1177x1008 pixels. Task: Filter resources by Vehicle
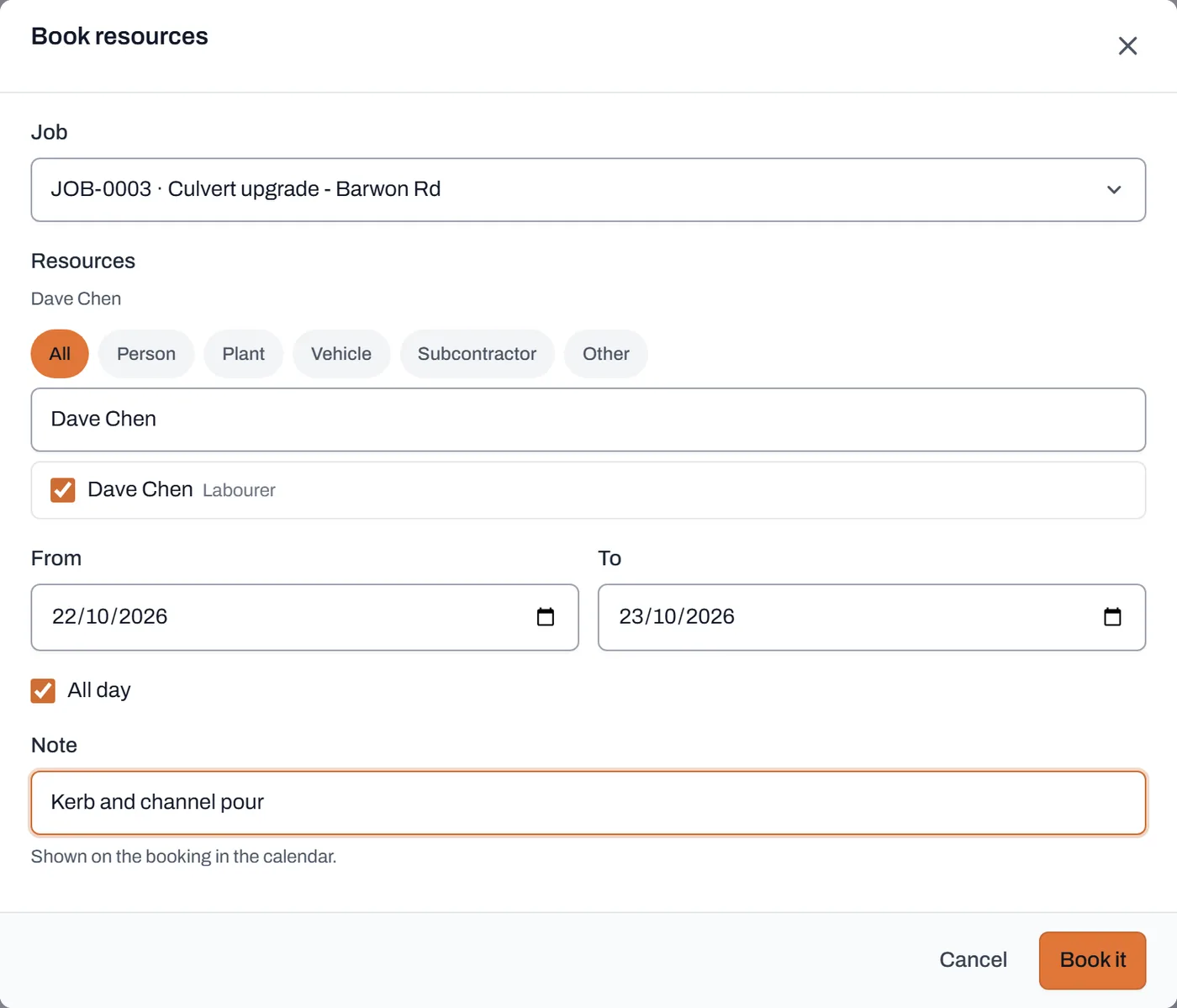pyautogui.click(x=341, y=354)
